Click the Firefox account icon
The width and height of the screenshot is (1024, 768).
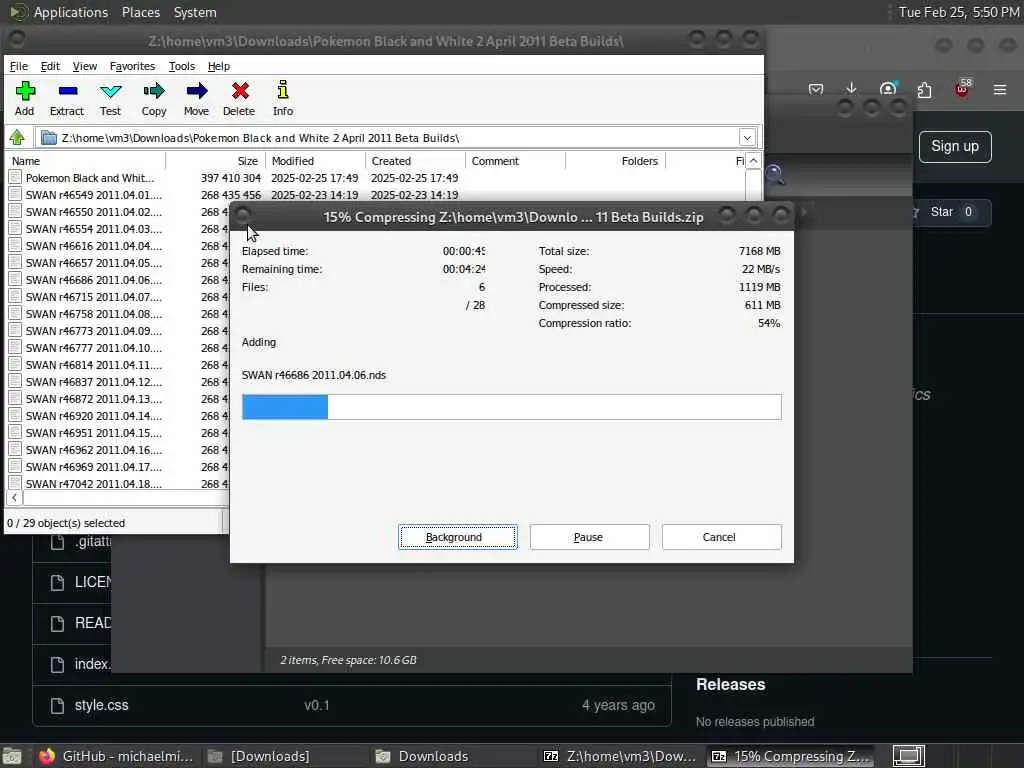pyautogui.click(x=888, y=89)
